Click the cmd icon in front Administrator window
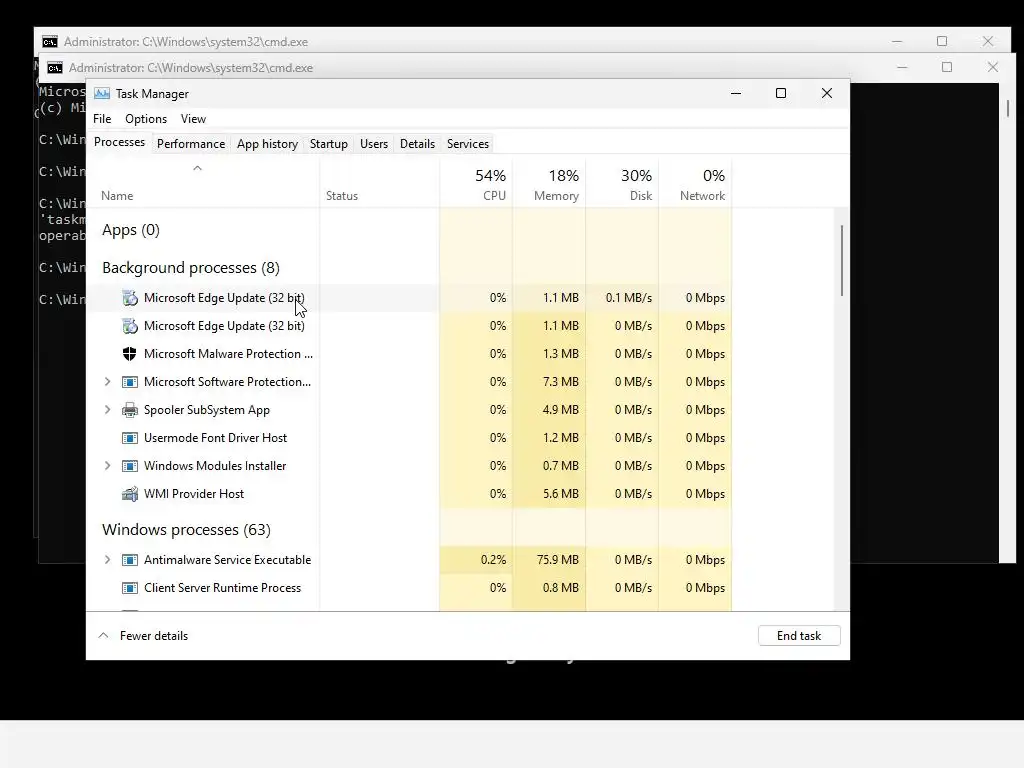 [55, 68]
